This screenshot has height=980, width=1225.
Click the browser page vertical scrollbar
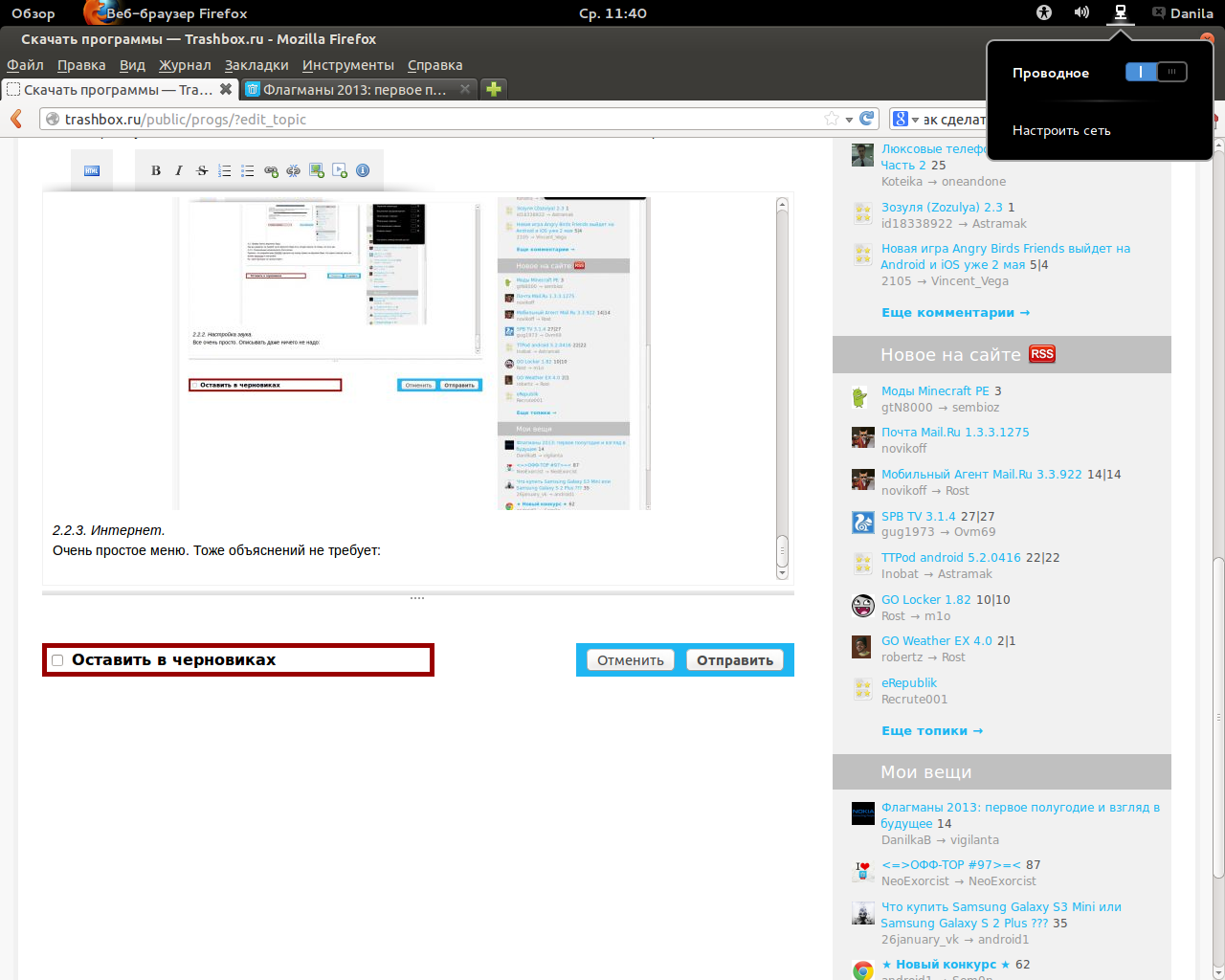(1218, 718)
